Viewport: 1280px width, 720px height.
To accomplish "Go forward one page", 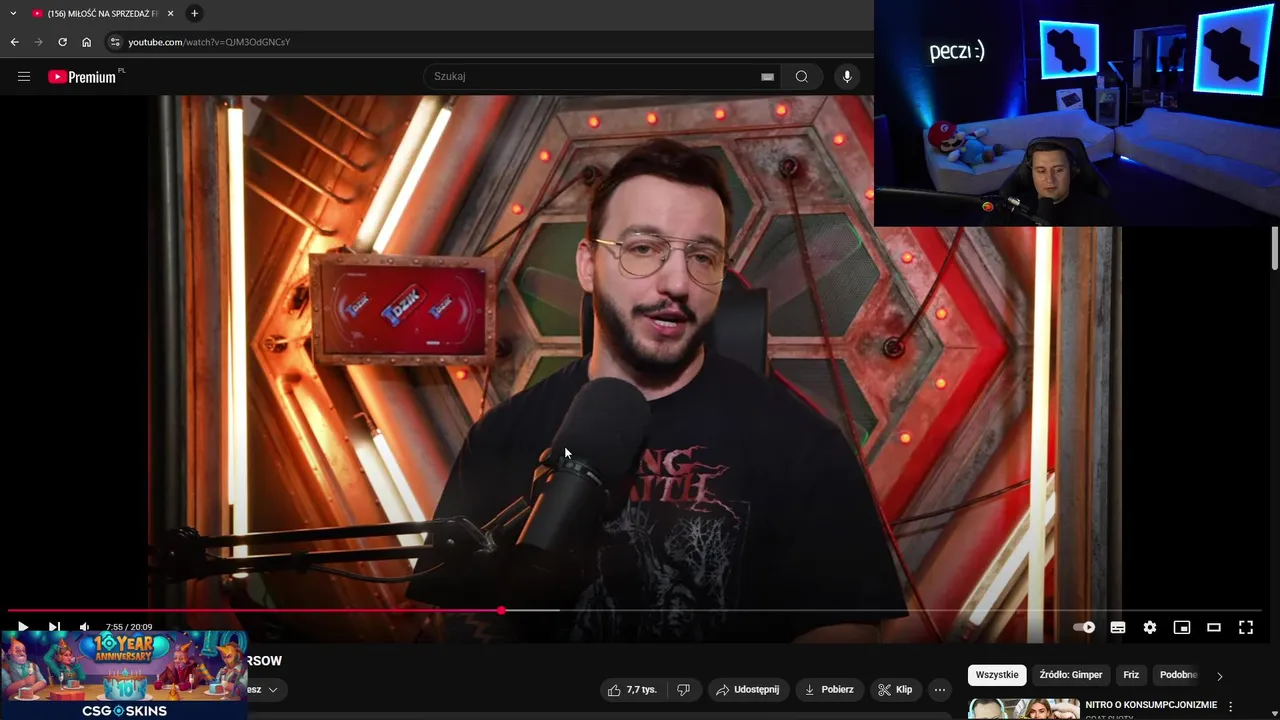I will (x=38, y=42).
